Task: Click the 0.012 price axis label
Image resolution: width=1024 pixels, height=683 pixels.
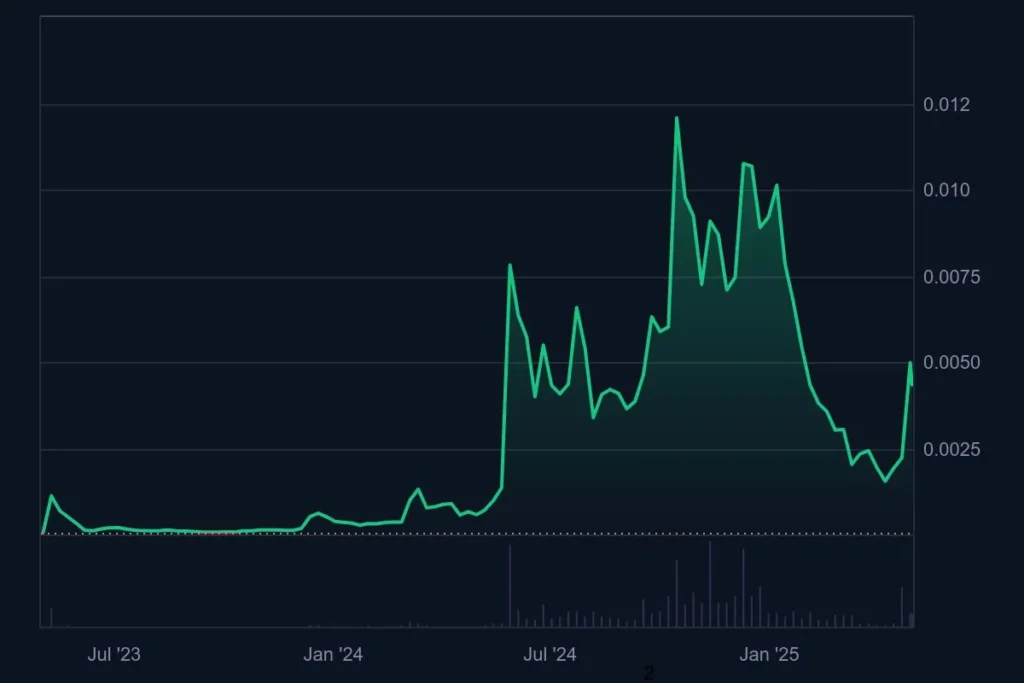Action: pyautogui.click(x=946, y=104)
